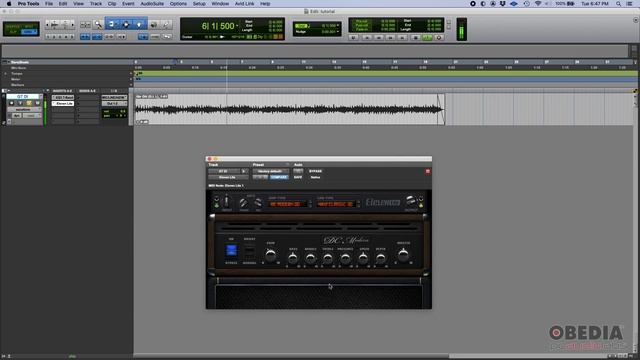The width and height of the screenshot is (640, 360).
Task: Click the Online transport button
Action: click(x=353, y=38)
